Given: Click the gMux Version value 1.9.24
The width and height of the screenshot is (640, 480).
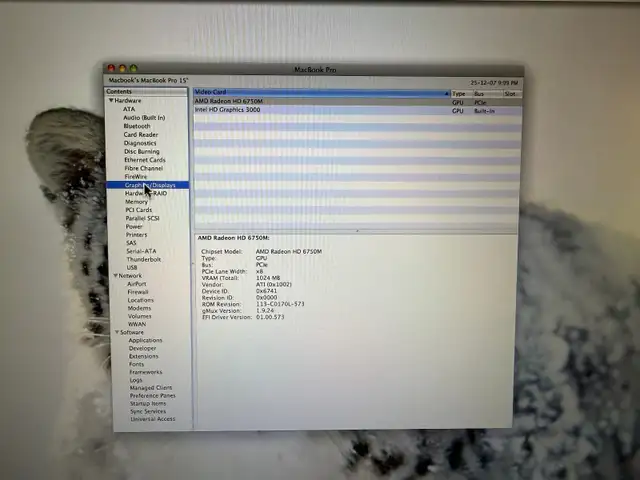Looking at the screenshot, I should coord(265,311).
